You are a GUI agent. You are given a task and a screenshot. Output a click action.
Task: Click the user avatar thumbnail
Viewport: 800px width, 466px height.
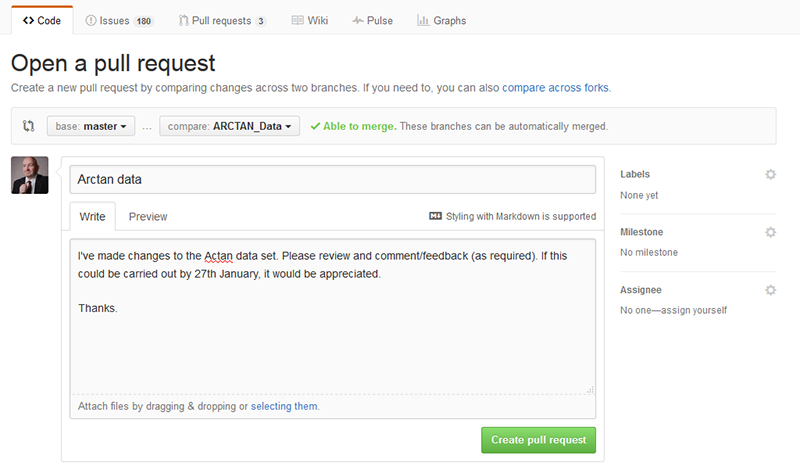[x=30, y=175]
